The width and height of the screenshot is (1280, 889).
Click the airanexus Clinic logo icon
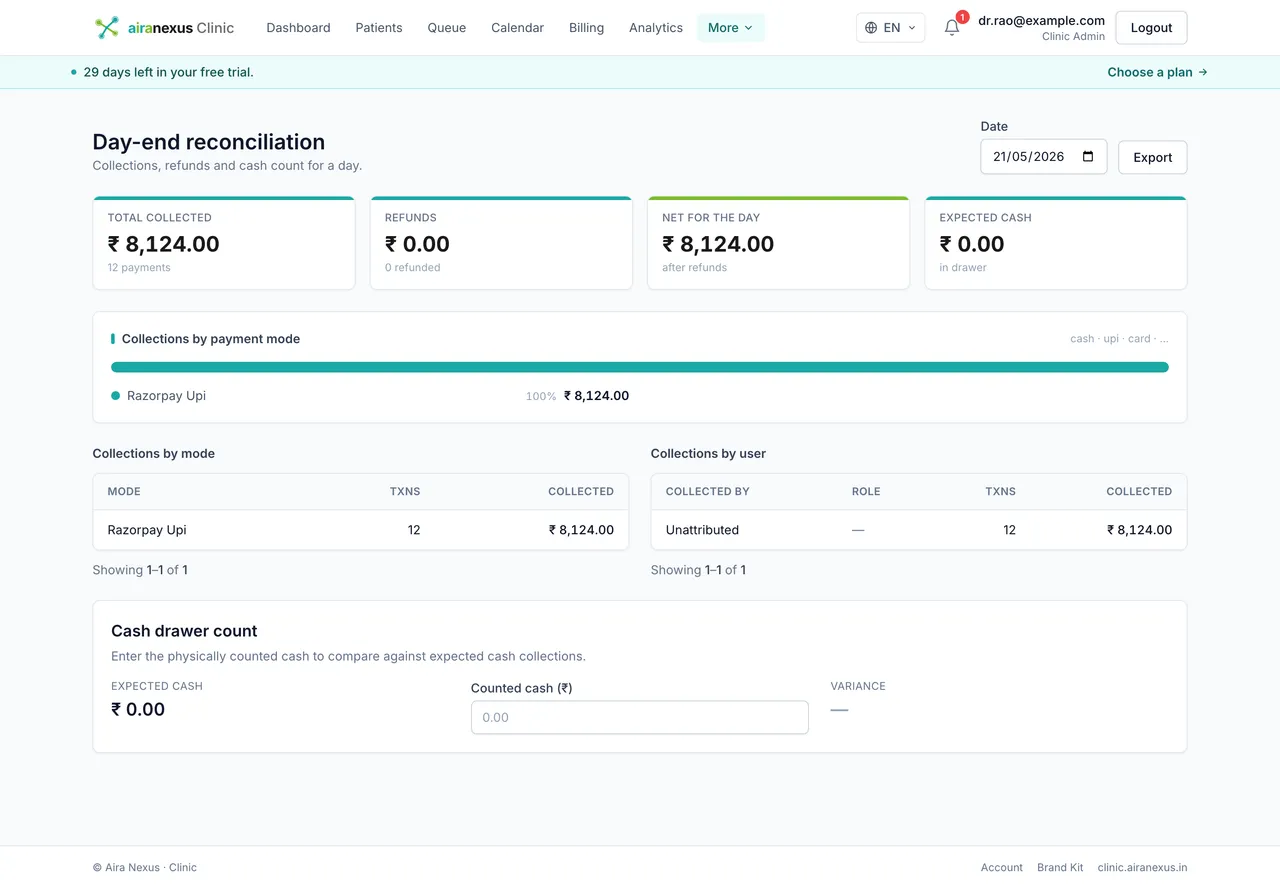coord(107,28)
